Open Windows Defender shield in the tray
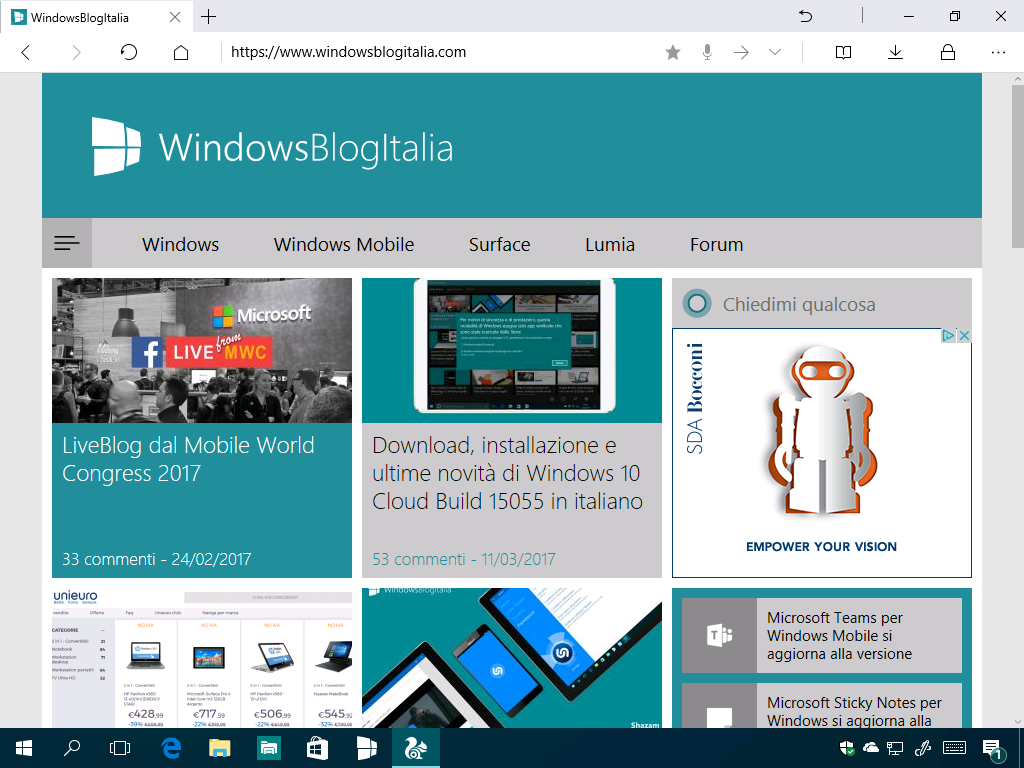Viewport: 1024px width, 768px height. click(847, 748)
